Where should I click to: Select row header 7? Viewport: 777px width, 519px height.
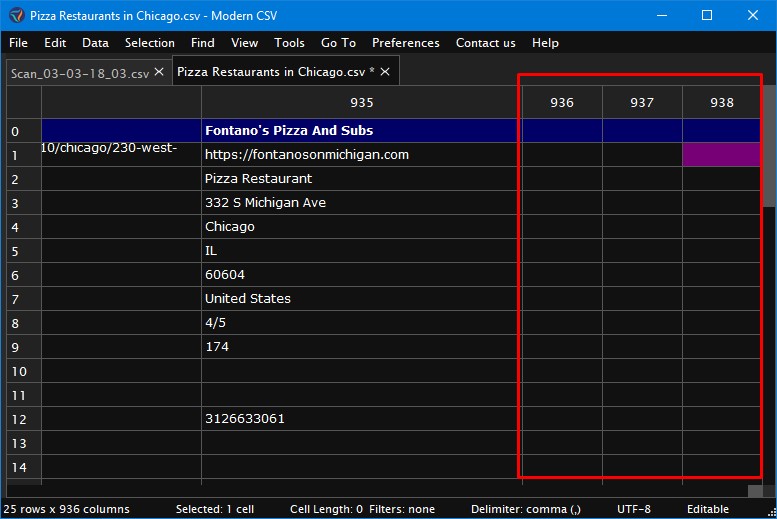(x=24, y=299)
